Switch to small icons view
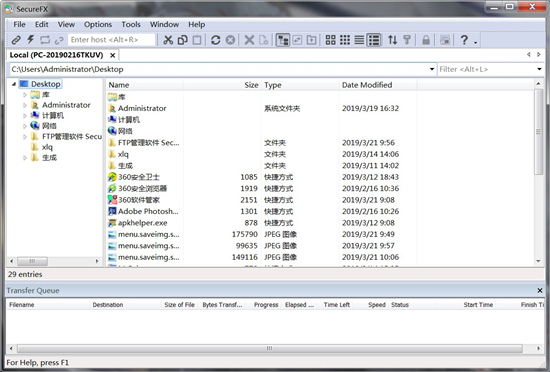This screenshot has height=372, width=550. pyautogui.click(x=345, y=40)
